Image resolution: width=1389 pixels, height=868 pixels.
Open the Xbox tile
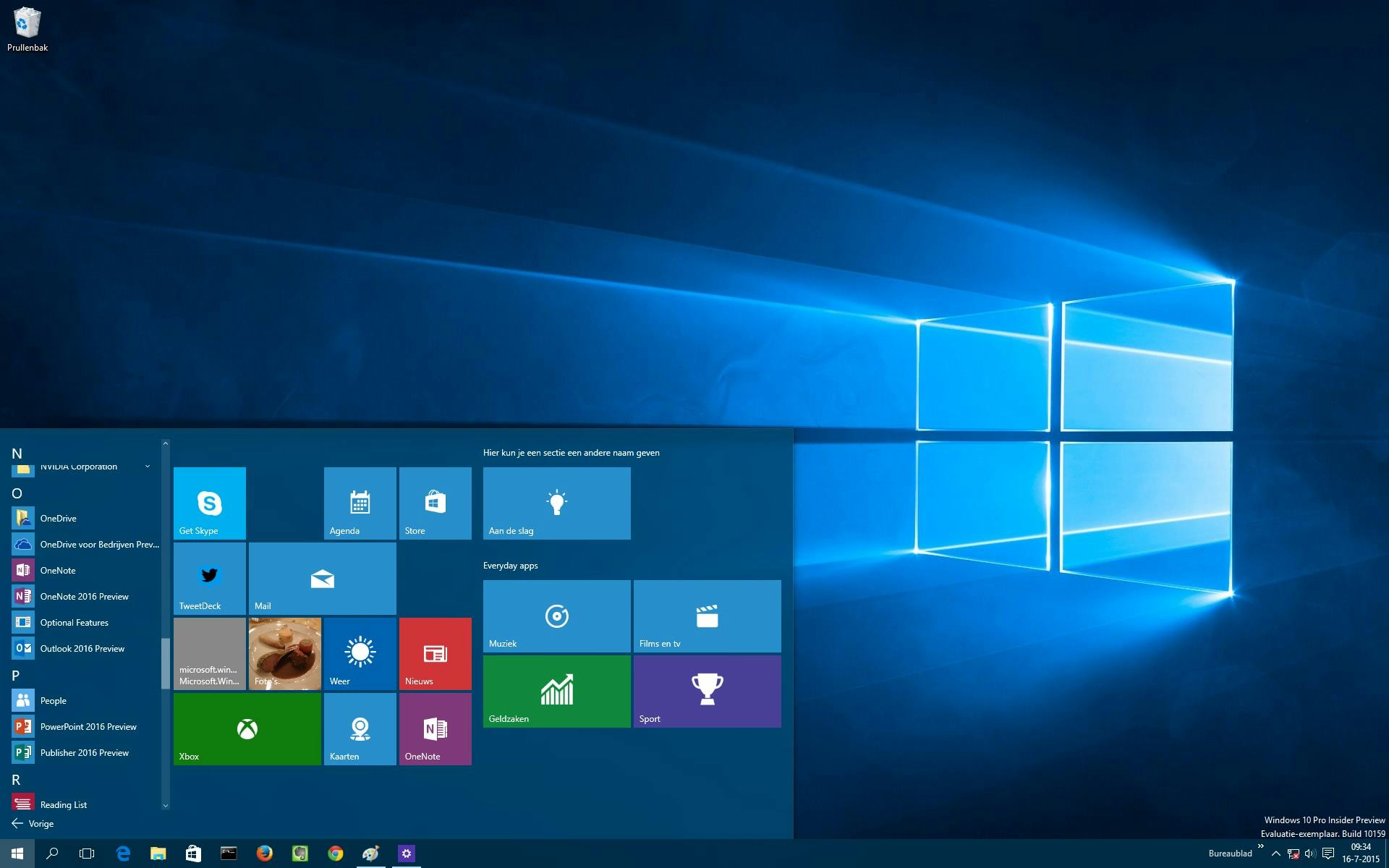(247, 728)
